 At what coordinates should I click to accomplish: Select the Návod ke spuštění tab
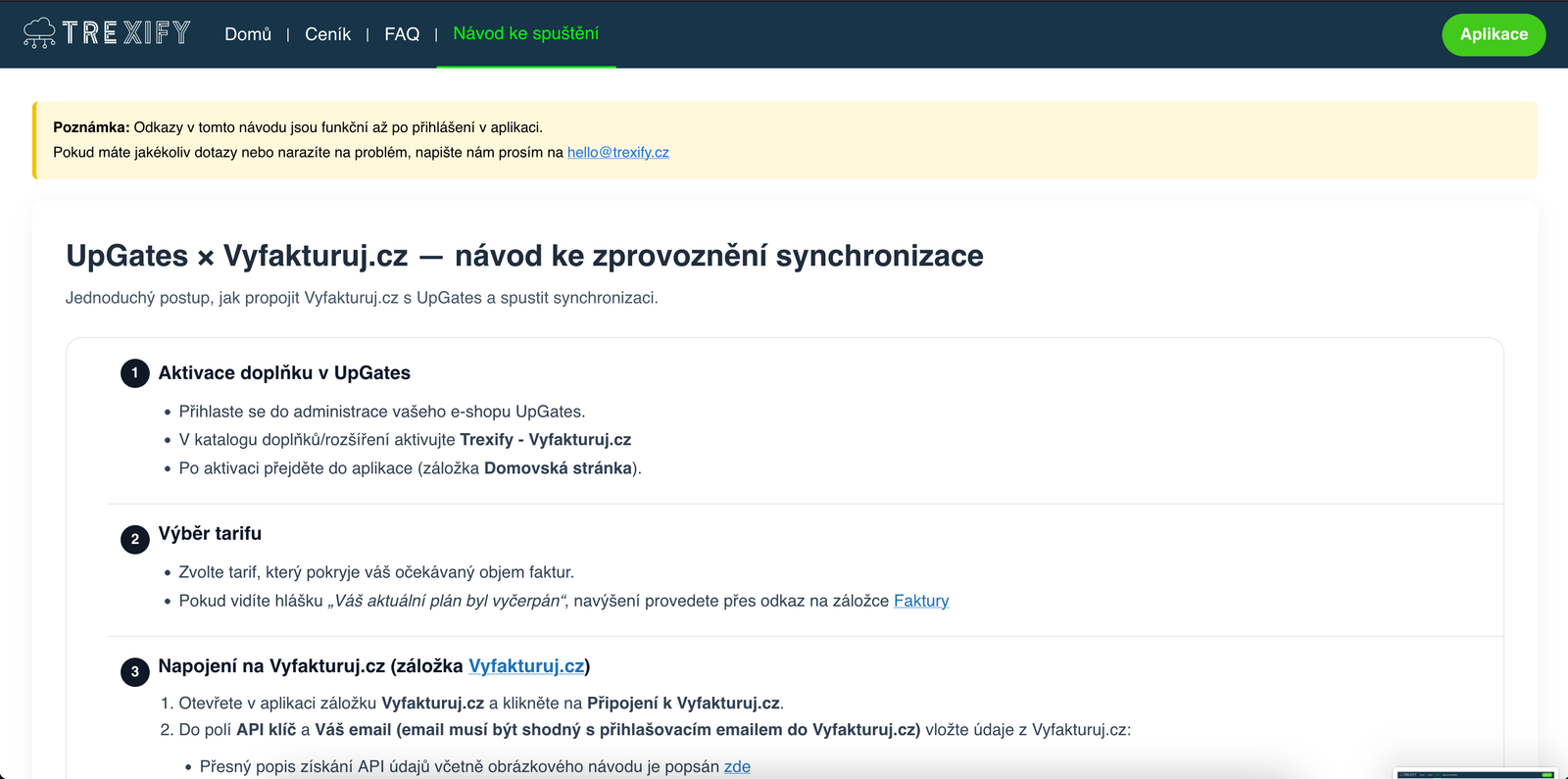pos(525,33)
